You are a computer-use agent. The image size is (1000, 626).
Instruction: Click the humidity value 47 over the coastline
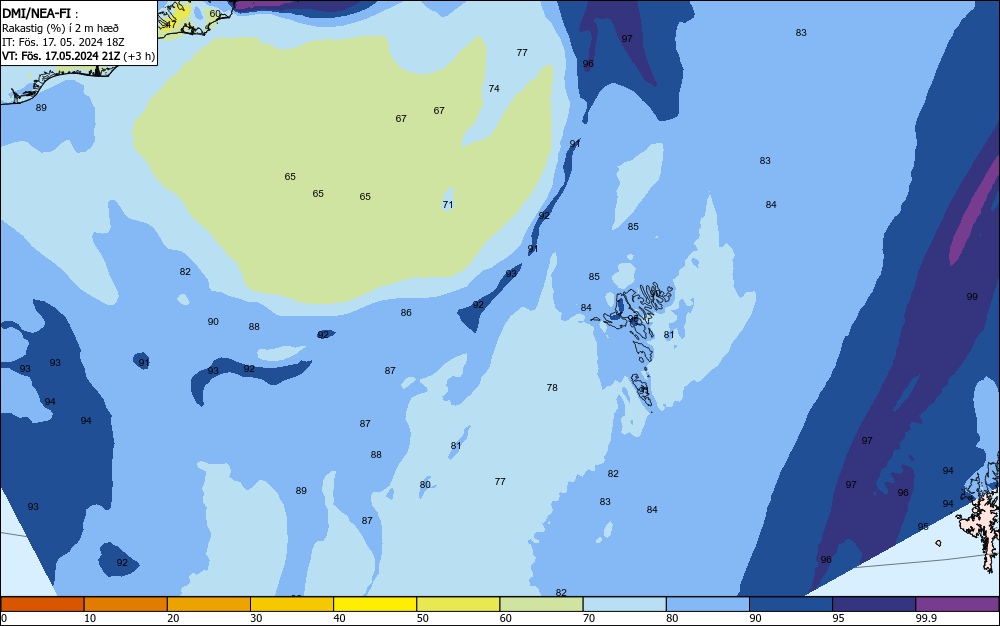tap(170, 24)
